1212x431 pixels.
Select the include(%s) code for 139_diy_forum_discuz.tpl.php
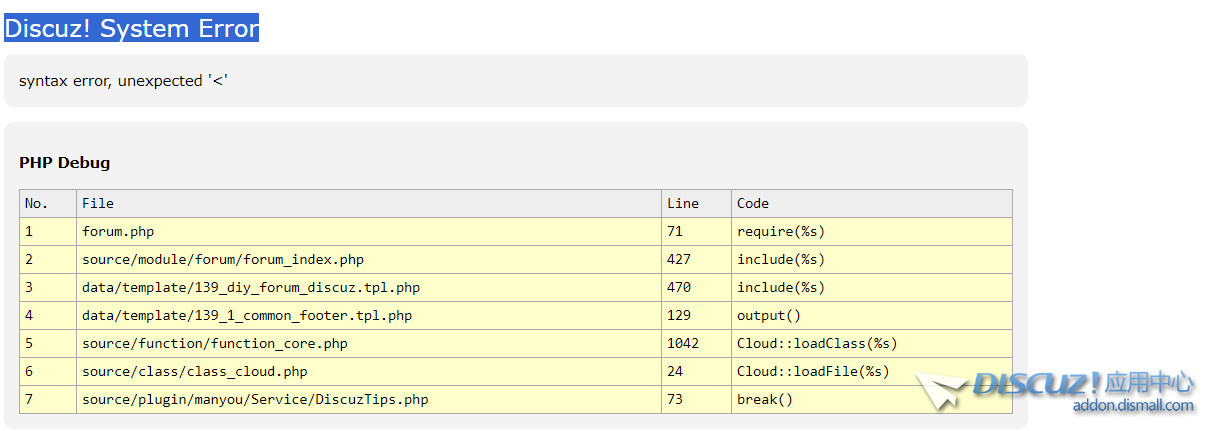click(872, 287)
